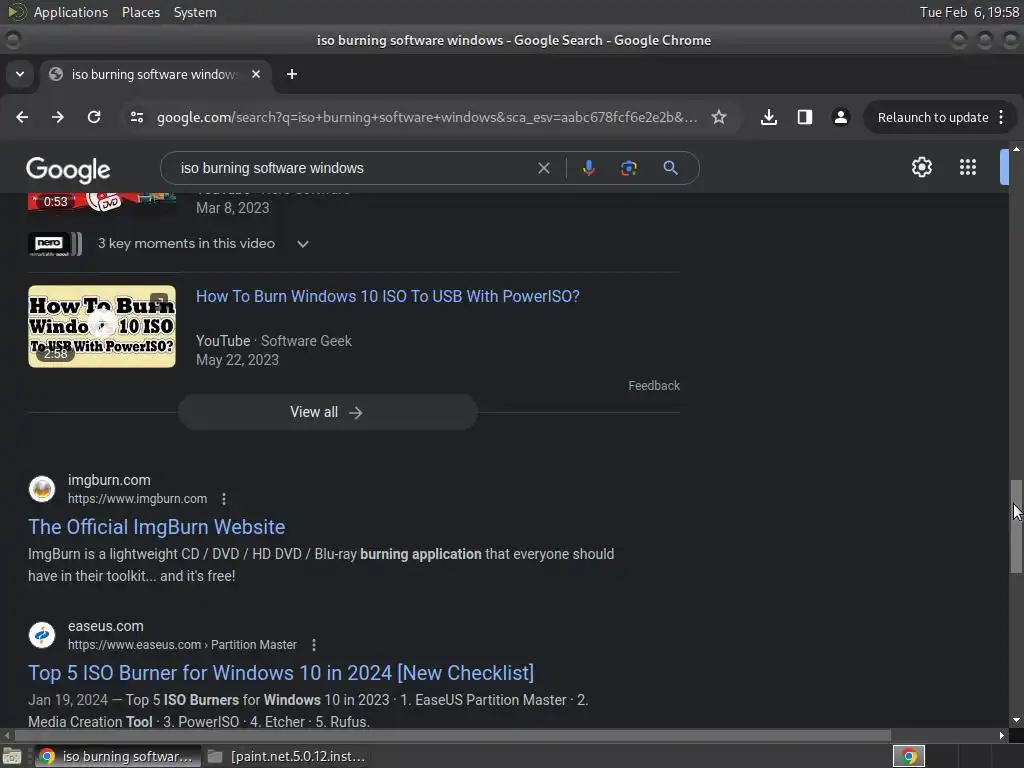Expand 3 key moments in this video

tap(302, 244)
